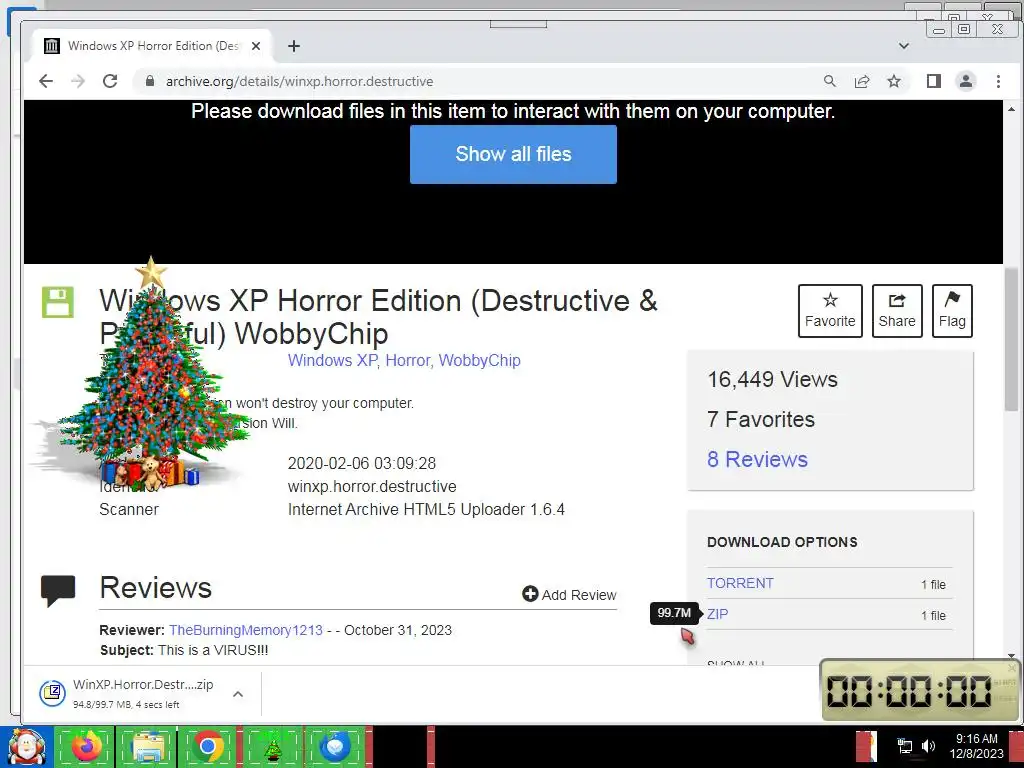
Task: View site info via padlock icon
Action: 150,81
